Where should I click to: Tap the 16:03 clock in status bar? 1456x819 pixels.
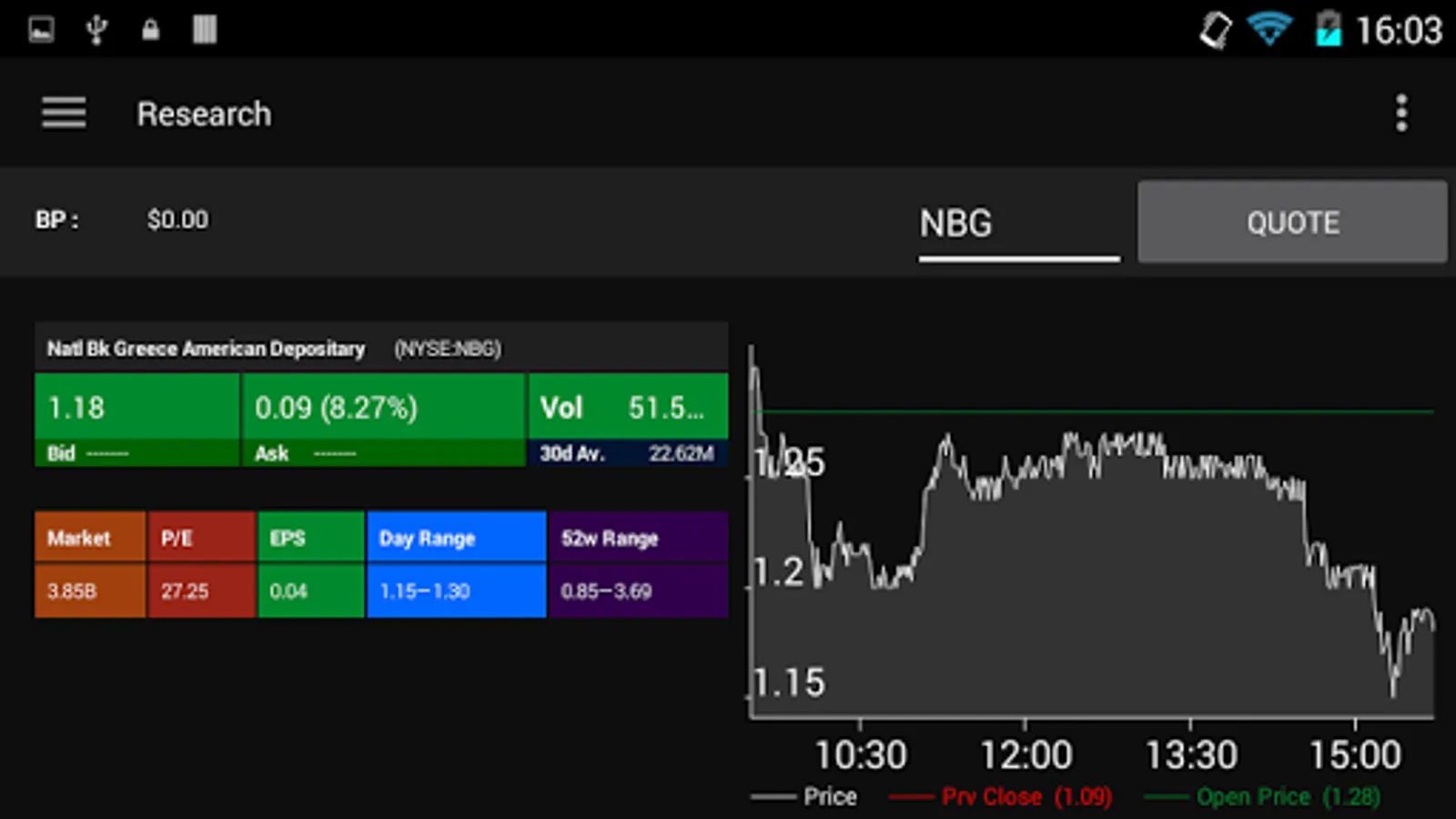(1399, 31)
